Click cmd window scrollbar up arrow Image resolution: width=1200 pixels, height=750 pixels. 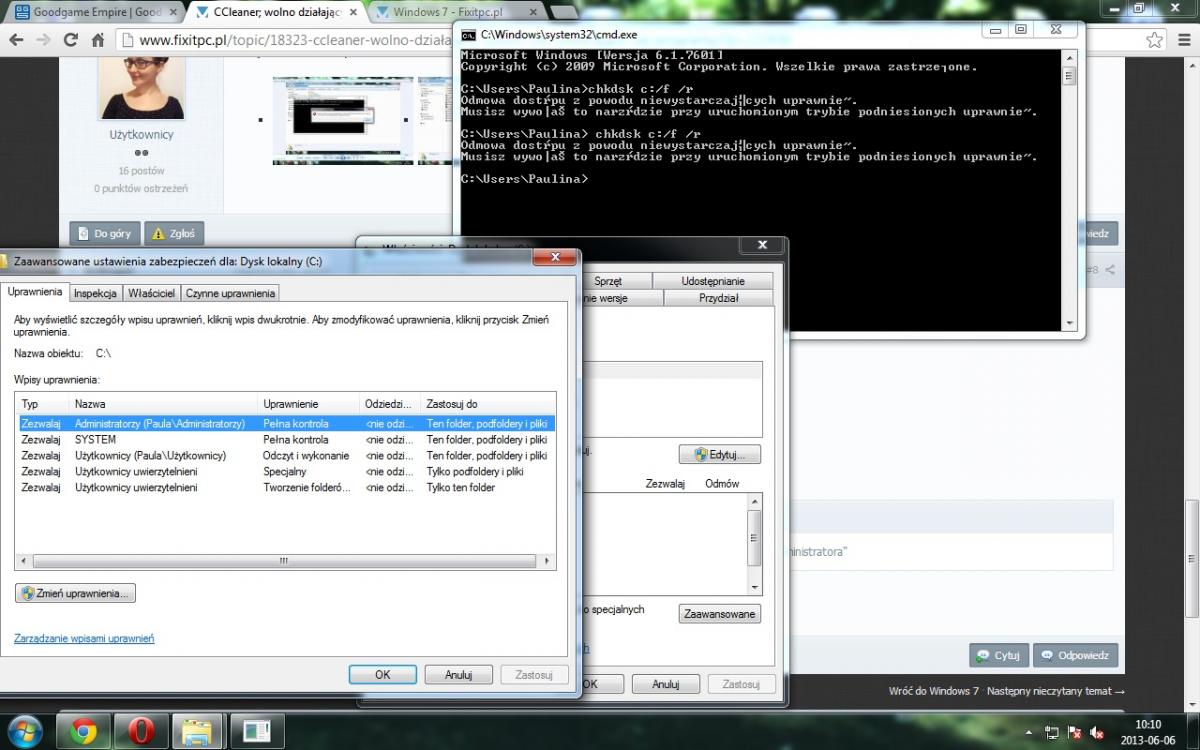click(1069, 56)
